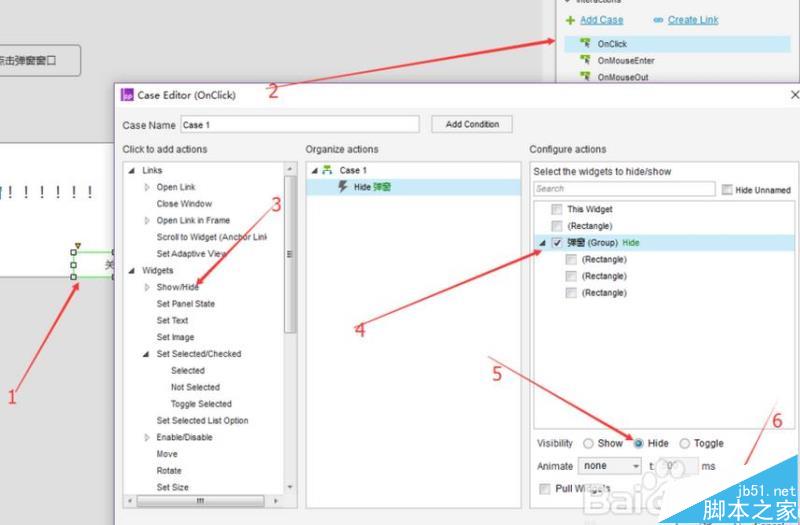This screenshot has width=800, height=525.
Task: Collapse the Links action category
Action: click(131, 171)
